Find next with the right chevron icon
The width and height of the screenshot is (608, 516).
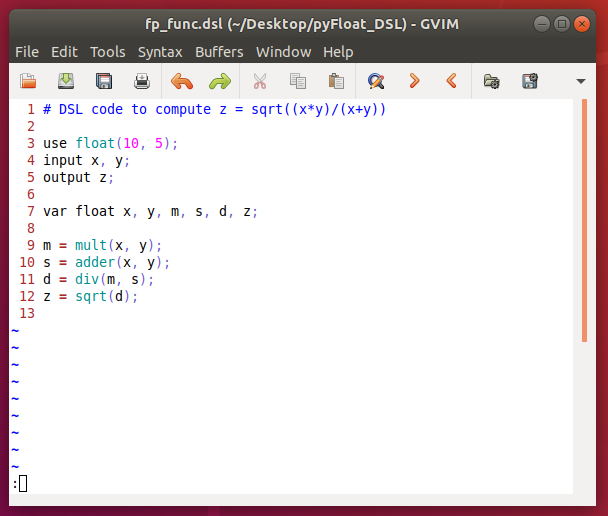[414, 81]
